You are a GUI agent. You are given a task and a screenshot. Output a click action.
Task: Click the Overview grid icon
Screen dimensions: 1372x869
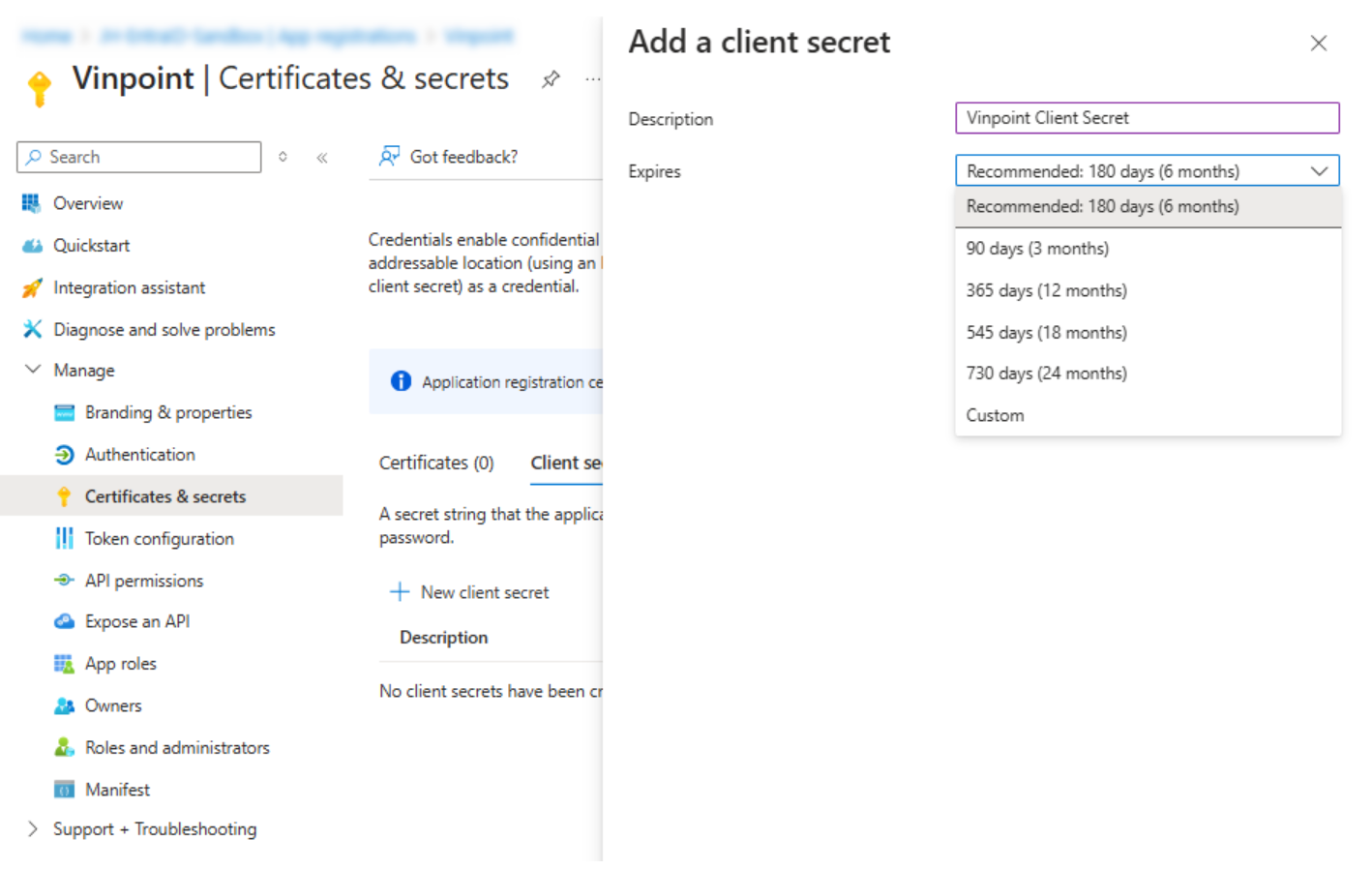pos(32,203)
